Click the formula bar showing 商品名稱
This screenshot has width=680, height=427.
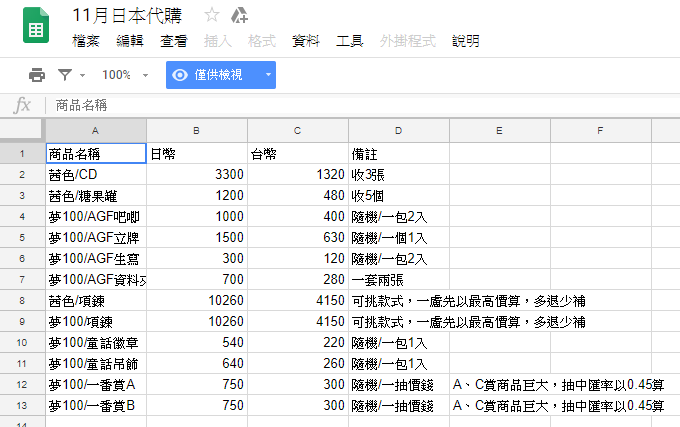coord(363,105)
